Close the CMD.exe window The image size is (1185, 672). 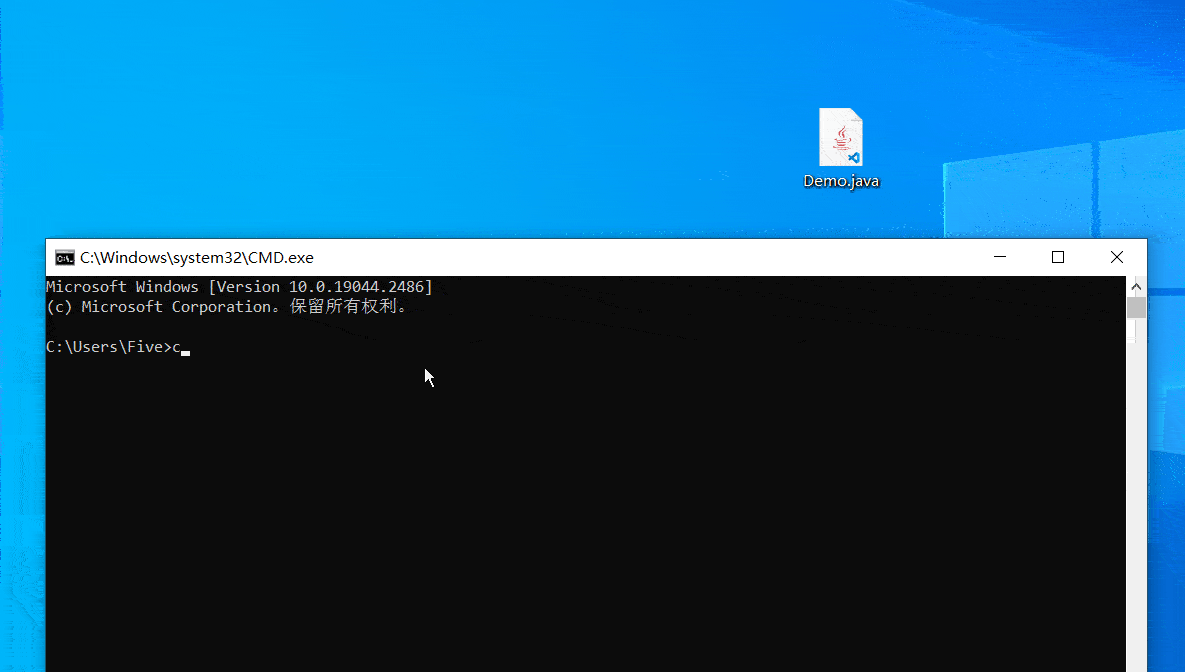[1117, 257]
